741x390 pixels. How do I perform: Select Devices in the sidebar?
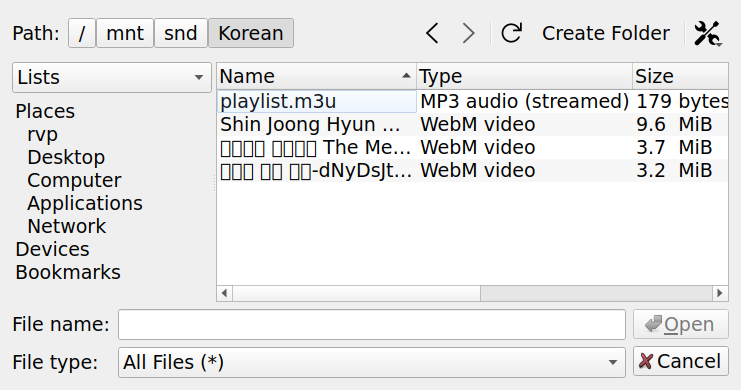(x=52, y=249)
